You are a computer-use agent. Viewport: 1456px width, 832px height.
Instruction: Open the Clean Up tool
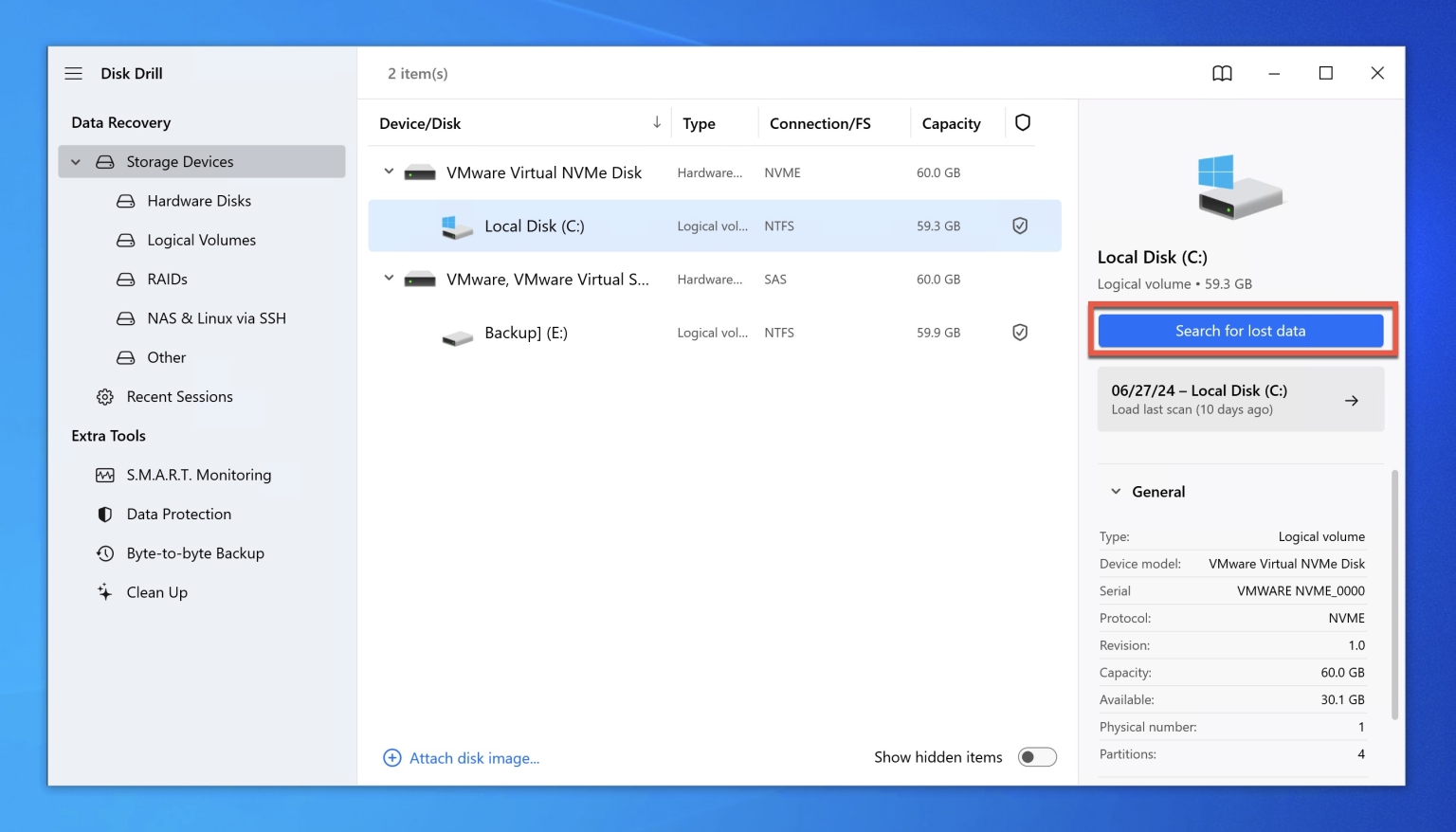(156, 591)
